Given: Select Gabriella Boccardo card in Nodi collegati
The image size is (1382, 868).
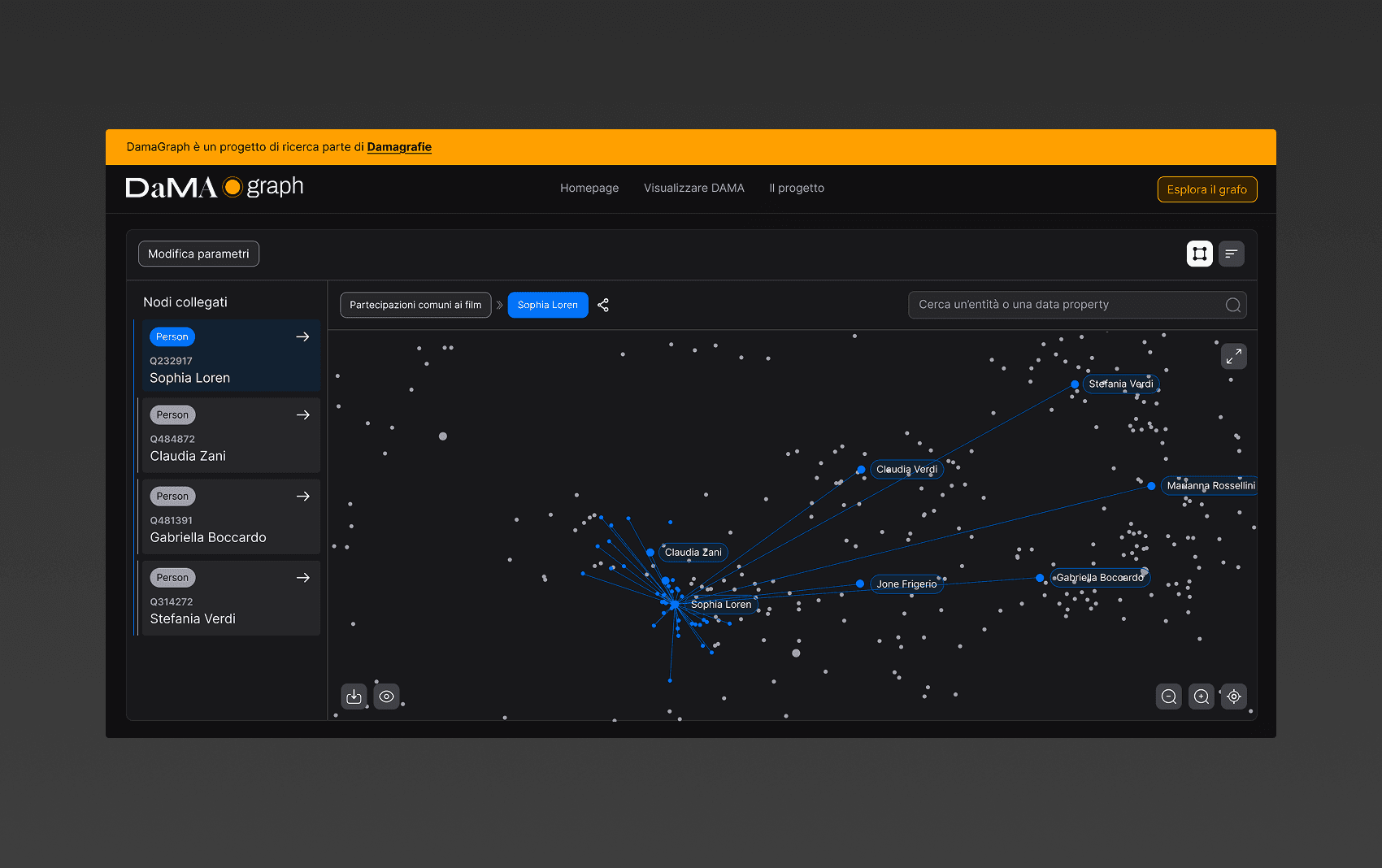Looking at the screenshot, I should 231,516.
